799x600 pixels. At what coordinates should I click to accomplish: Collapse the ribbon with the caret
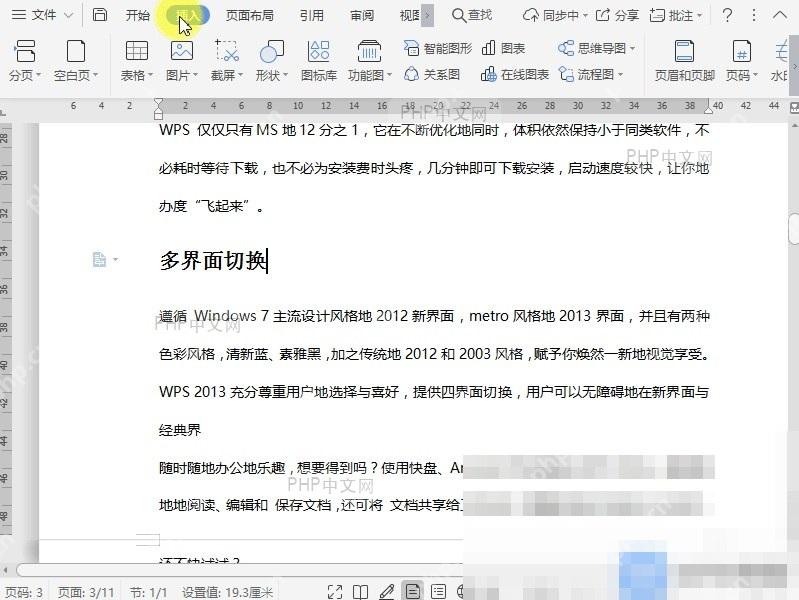pyautogui.click(x=780, y=15)
